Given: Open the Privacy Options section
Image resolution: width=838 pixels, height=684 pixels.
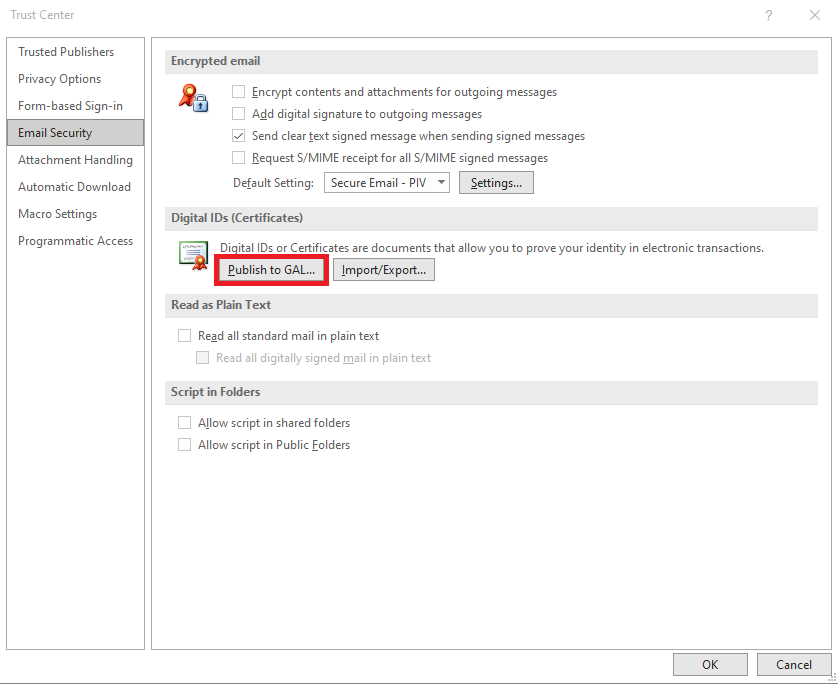Looking at the screenshot, I should coord(59,79).
